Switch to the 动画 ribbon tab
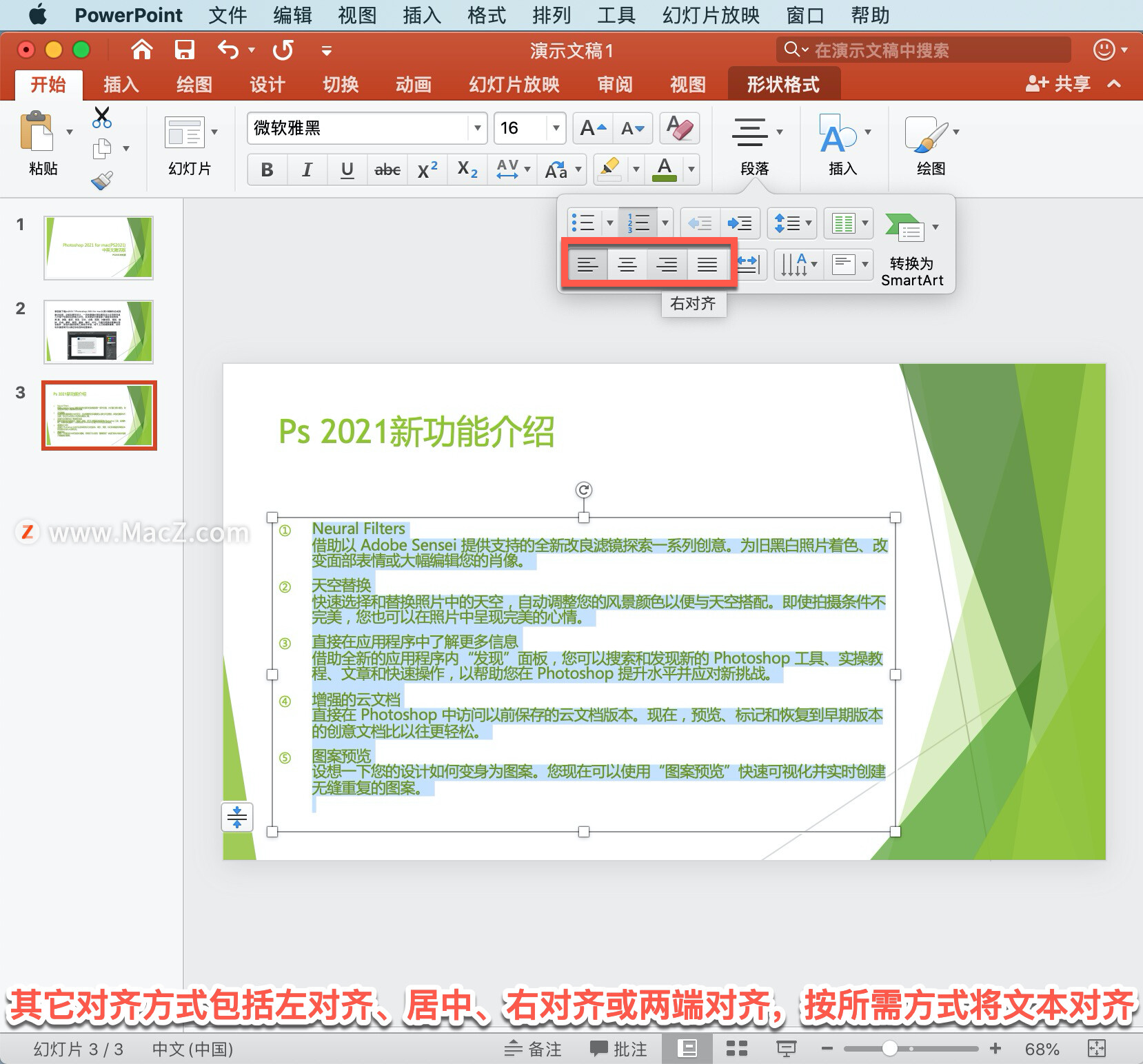 (x=414, y=85)
